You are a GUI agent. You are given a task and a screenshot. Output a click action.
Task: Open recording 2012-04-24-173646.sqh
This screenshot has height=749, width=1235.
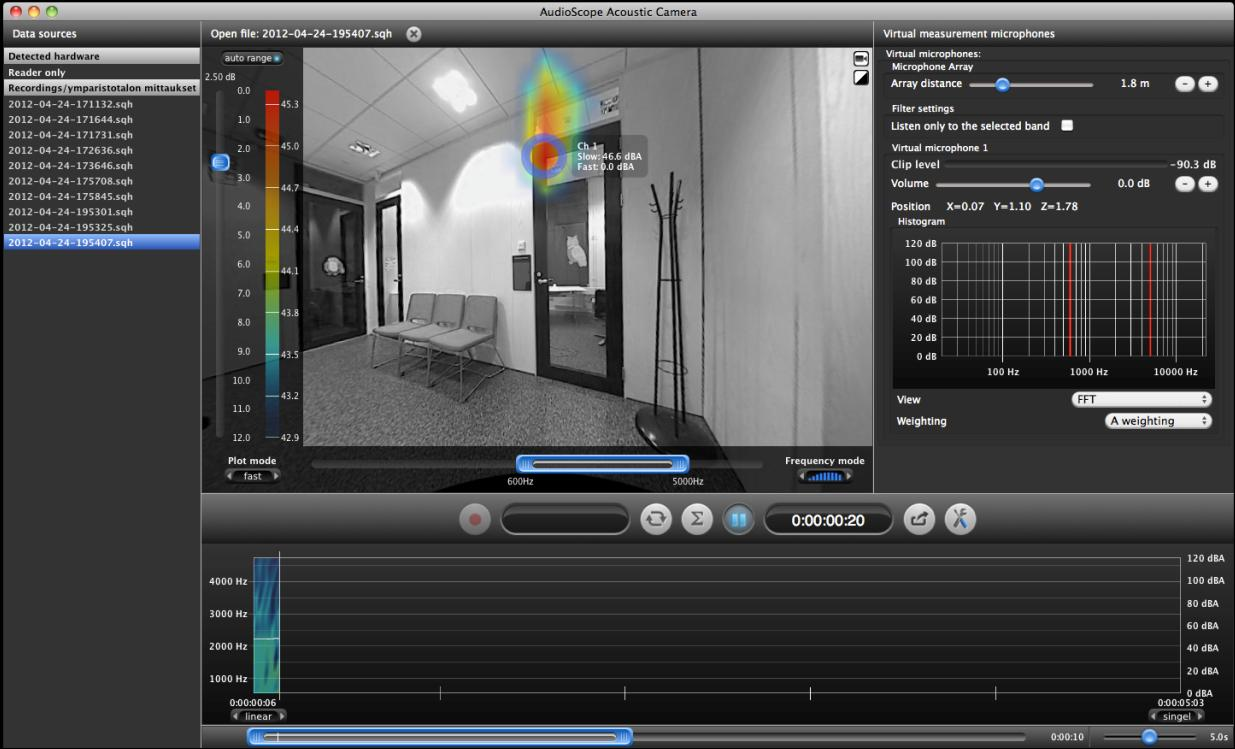click(101, 165)
